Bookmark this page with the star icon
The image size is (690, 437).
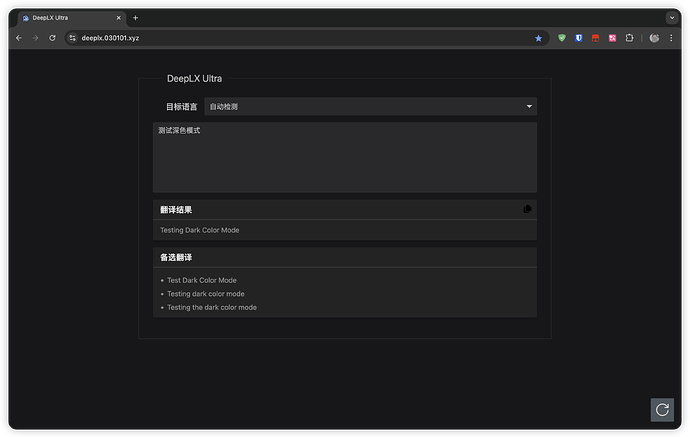point(538,38)
